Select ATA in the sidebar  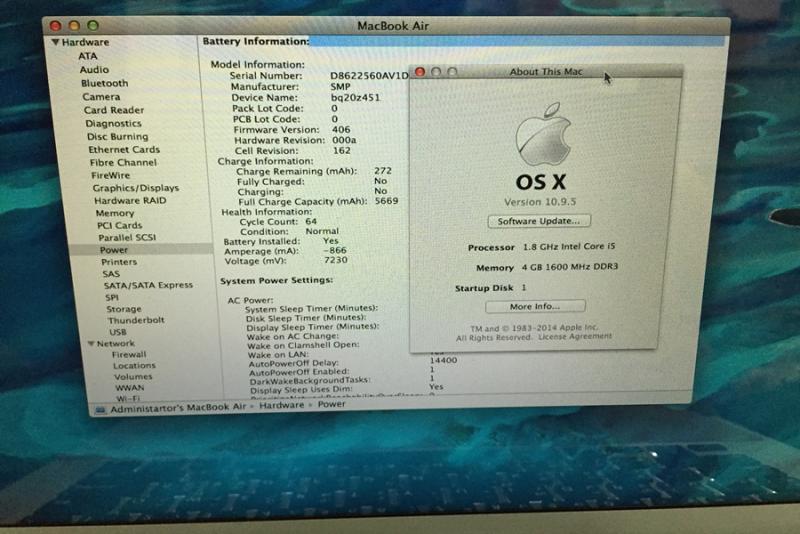click(x=88, y=56)
